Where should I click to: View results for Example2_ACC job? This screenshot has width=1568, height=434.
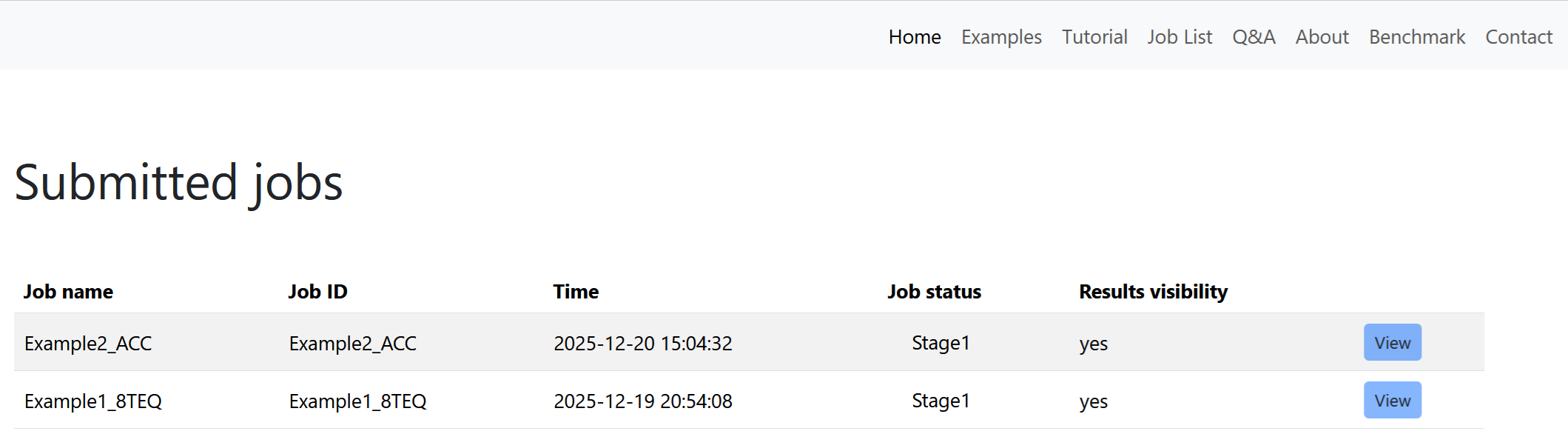tap(1393, 342)
